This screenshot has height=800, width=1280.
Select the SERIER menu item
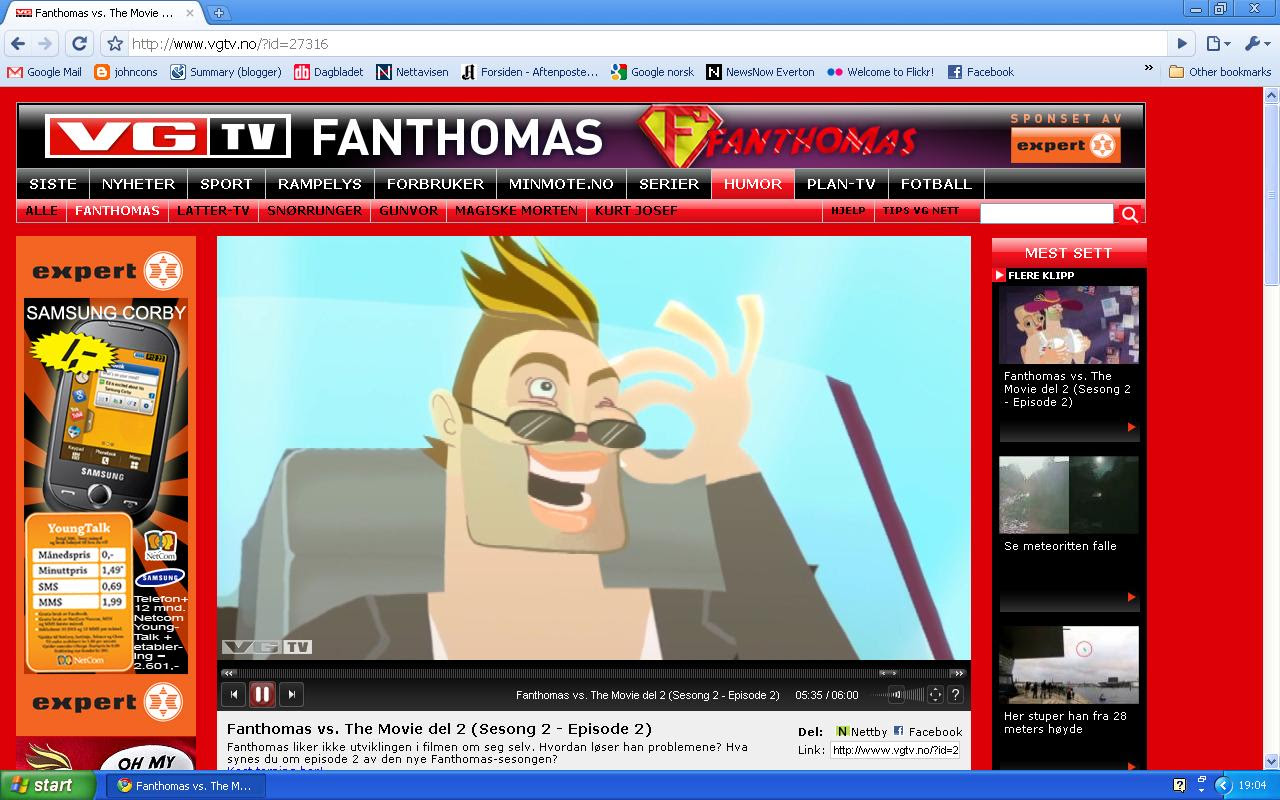(669, 184)
